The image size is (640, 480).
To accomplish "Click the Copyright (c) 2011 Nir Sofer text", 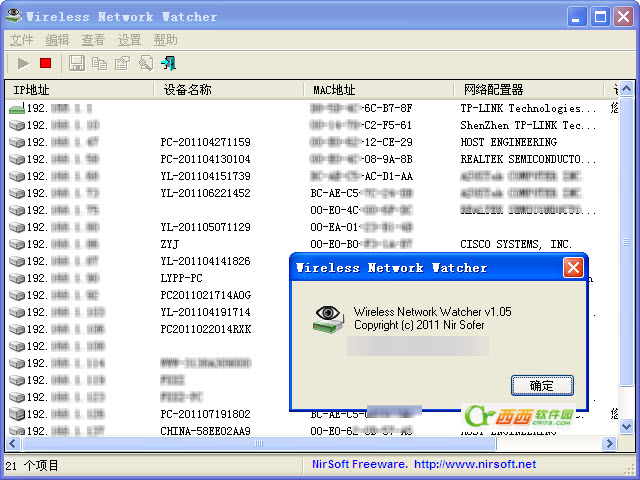I will (419, 325).
